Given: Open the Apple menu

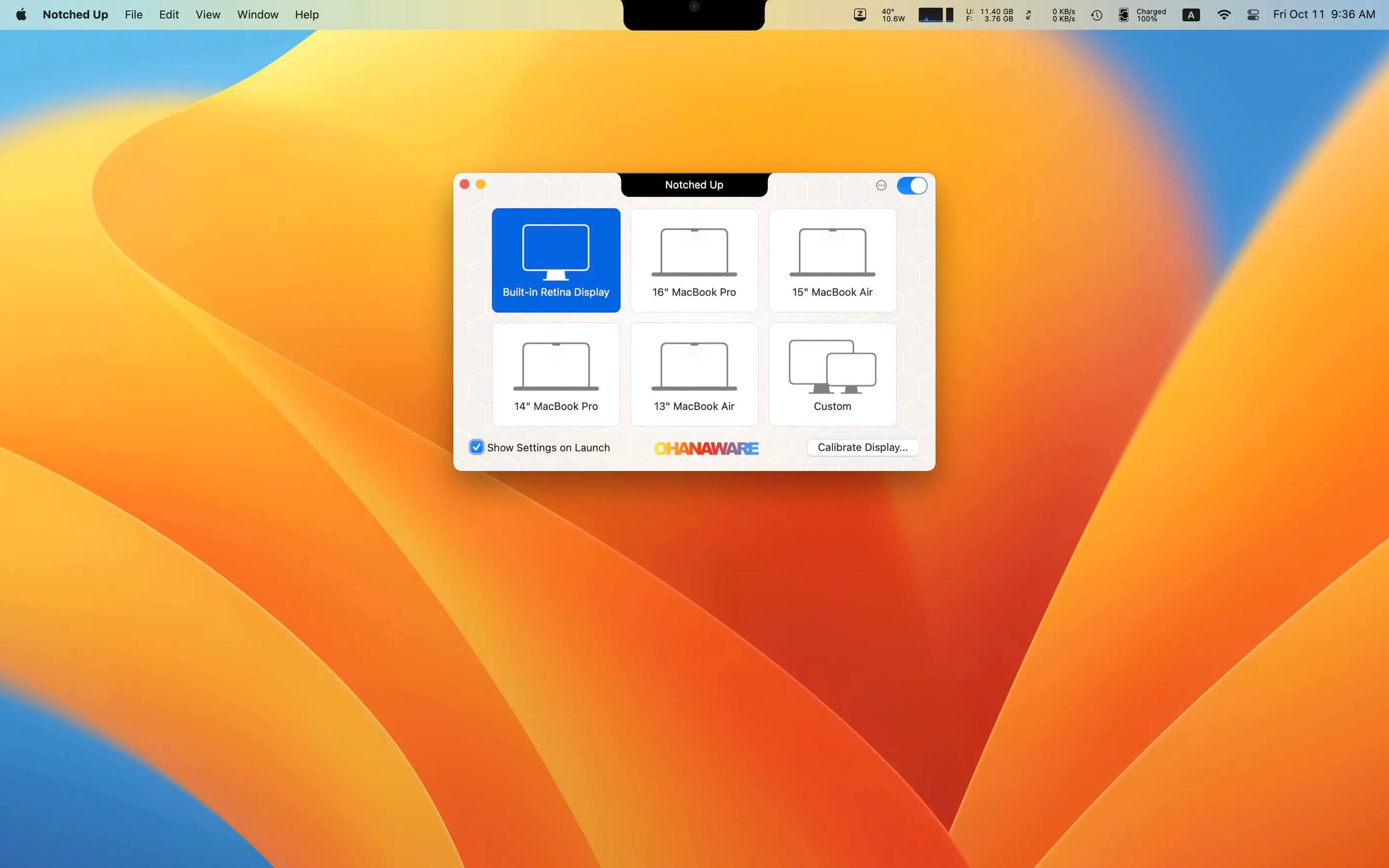Looking at the screenshot, I should [x=21, y=15].
